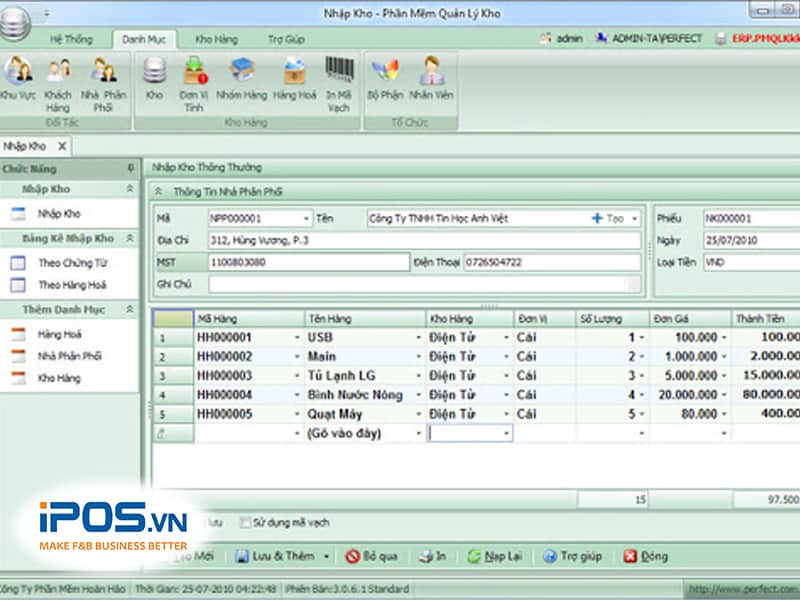The width and height of the screenshot is (800, 600).
Task: Collapse the Bảng Kê Nhập Kho section
Action: pos(129,239)
